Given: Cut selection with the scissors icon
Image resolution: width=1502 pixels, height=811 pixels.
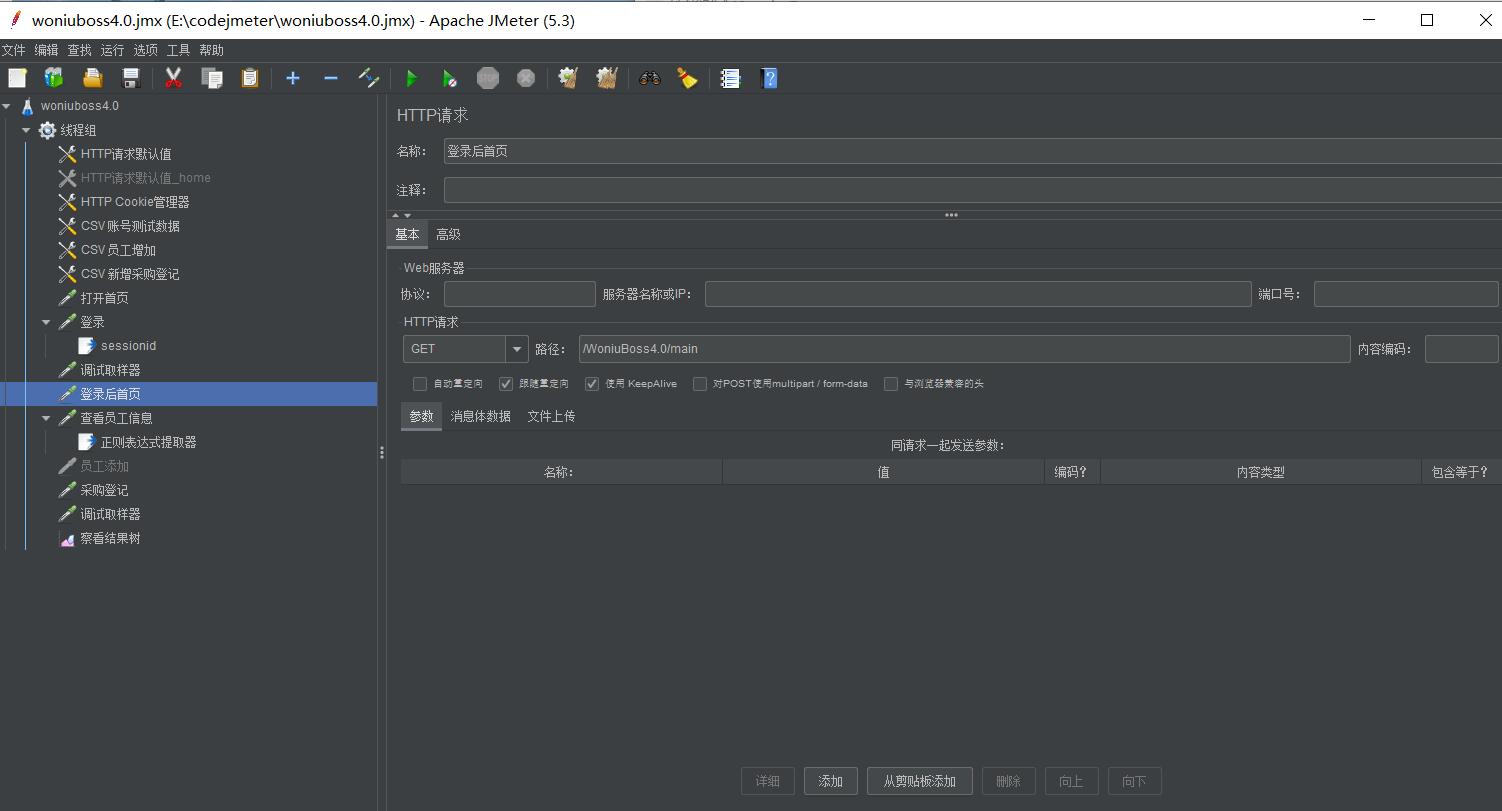Looking at the screenshot, I should pyautogui.click(x=173, y=78).
